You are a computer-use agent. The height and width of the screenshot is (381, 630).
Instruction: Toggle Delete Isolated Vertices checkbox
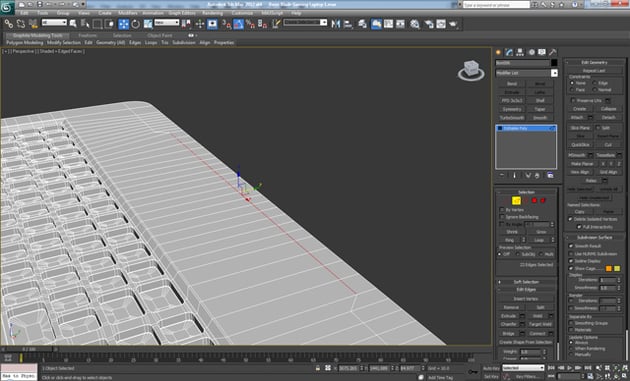[570, 219]
